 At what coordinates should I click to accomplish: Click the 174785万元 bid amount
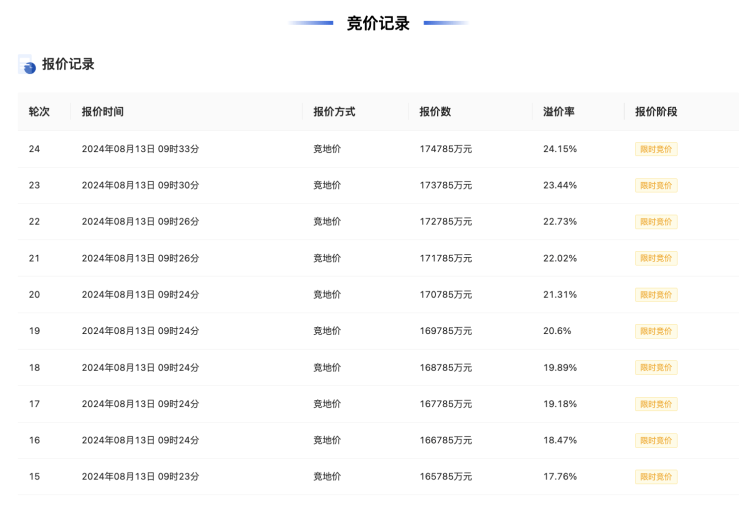(x=446, y=149)
